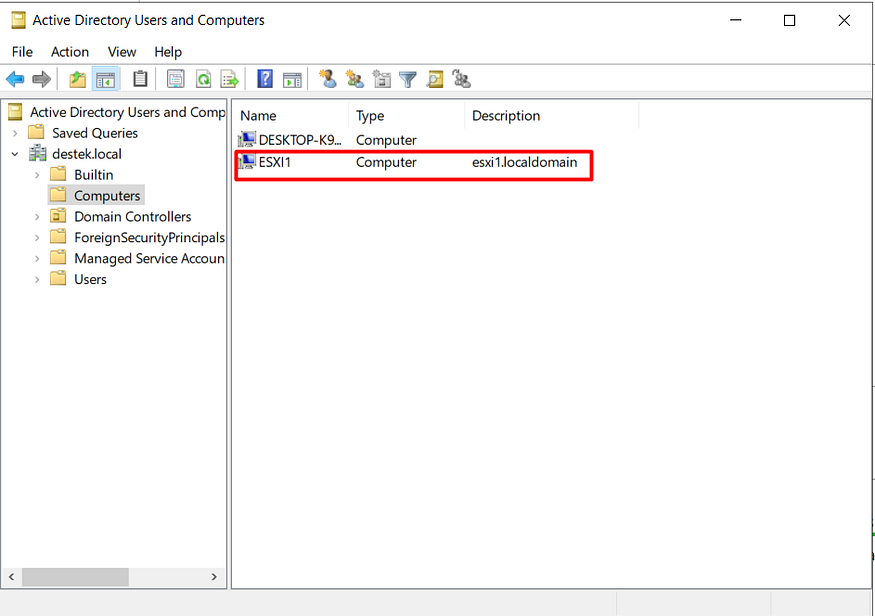875x616 pixels.
Task: Open Help using blue question mark icon
Action: tap(265, 79)
